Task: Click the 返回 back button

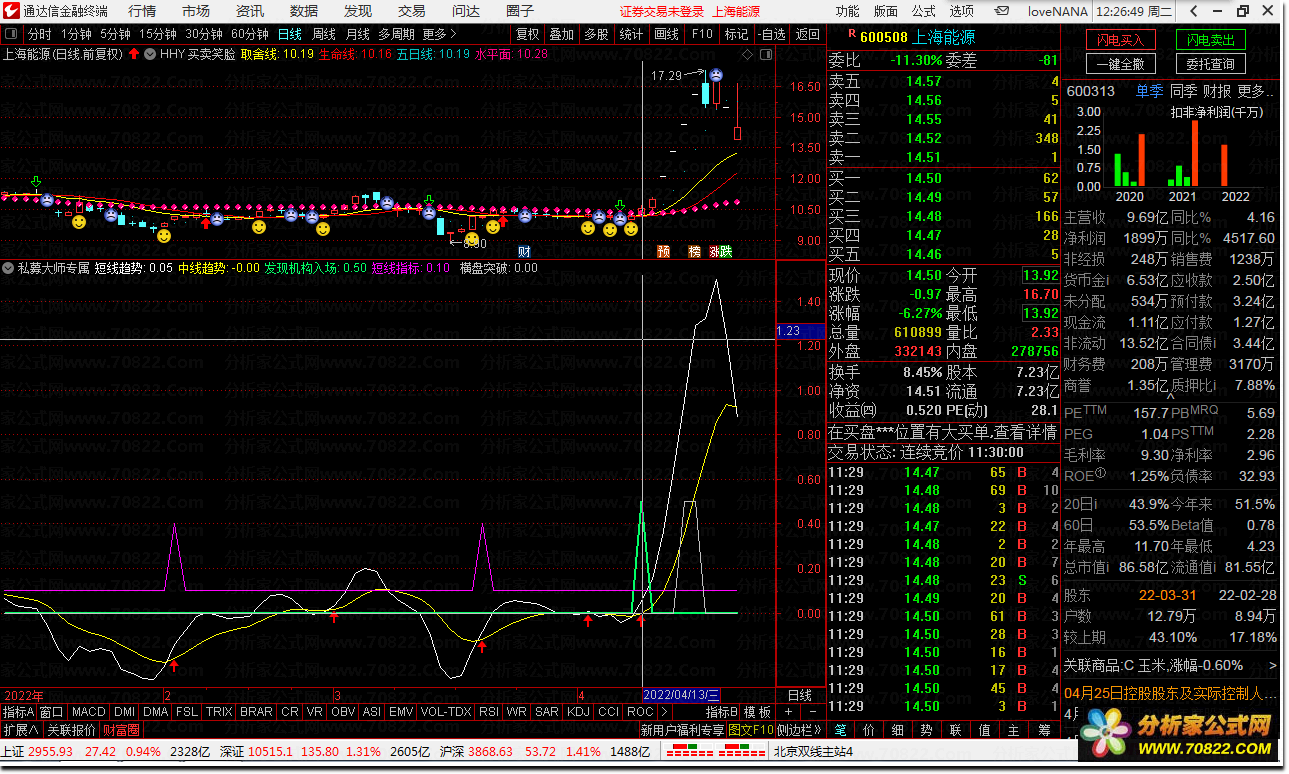Action: (807, 34)
